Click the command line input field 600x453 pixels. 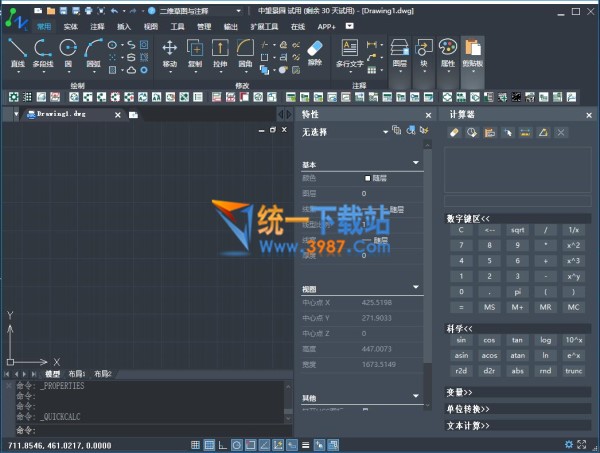(153, 430)
